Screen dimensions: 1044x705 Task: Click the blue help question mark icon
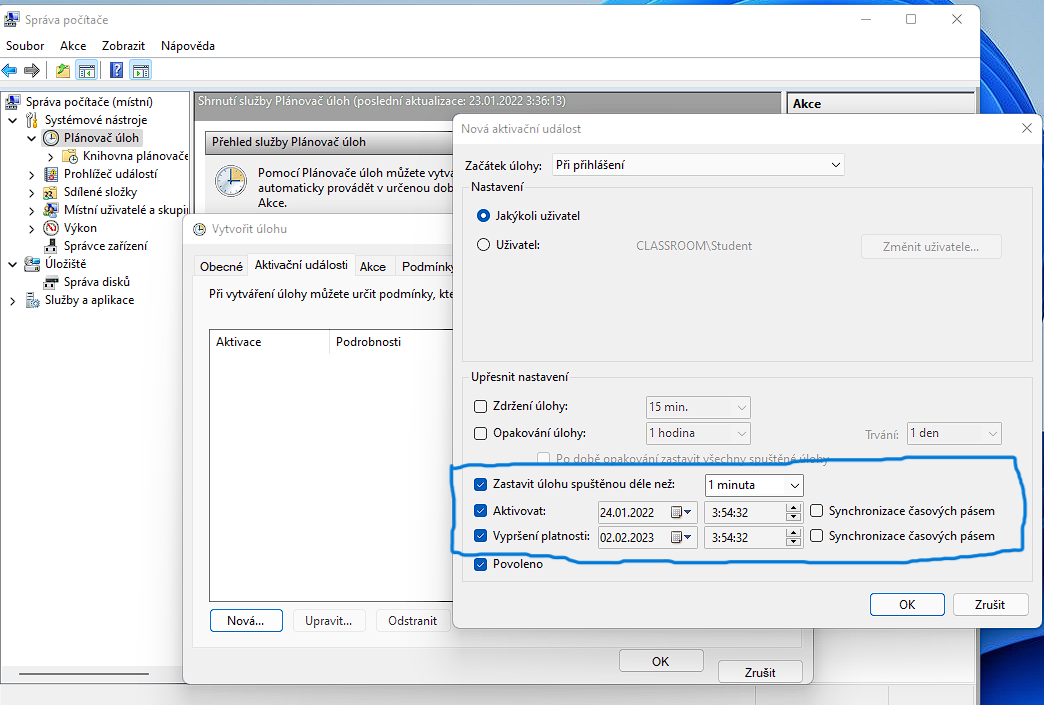(116, 71)
